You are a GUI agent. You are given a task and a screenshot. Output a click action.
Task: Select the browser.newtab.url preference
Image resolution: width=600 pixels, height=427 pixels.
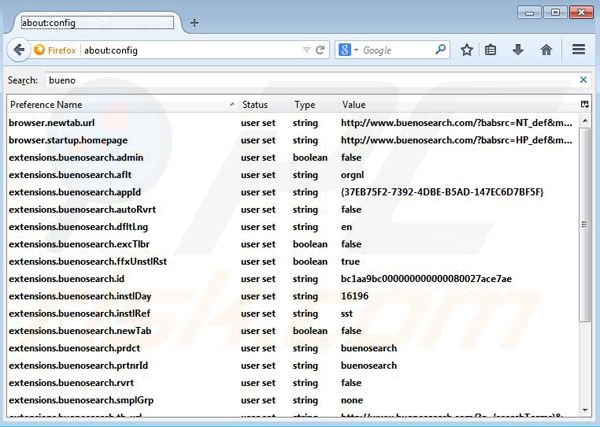pyautogui.click(x=292, y=123)
